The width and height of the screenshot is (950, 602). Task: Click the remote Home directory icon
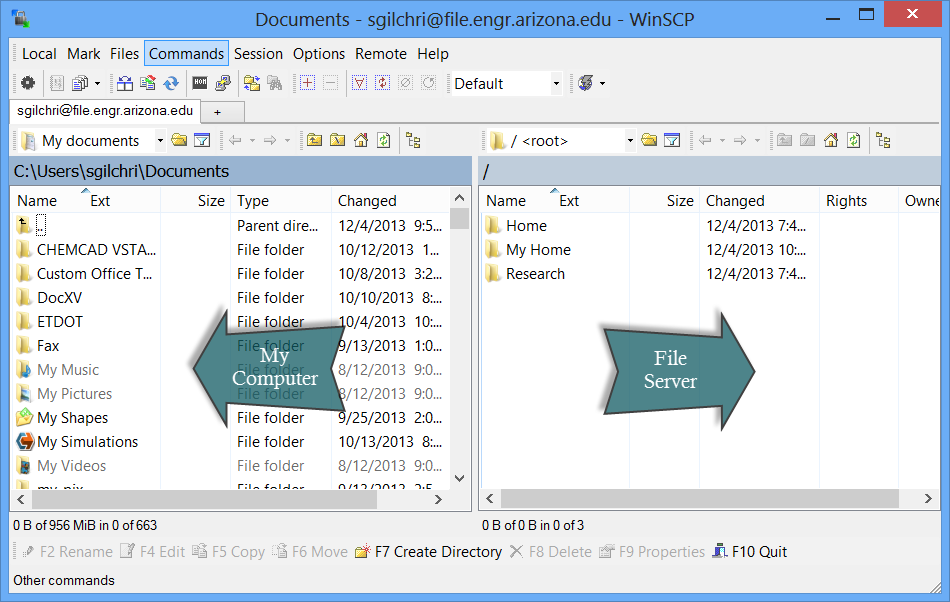coord(831,141)
